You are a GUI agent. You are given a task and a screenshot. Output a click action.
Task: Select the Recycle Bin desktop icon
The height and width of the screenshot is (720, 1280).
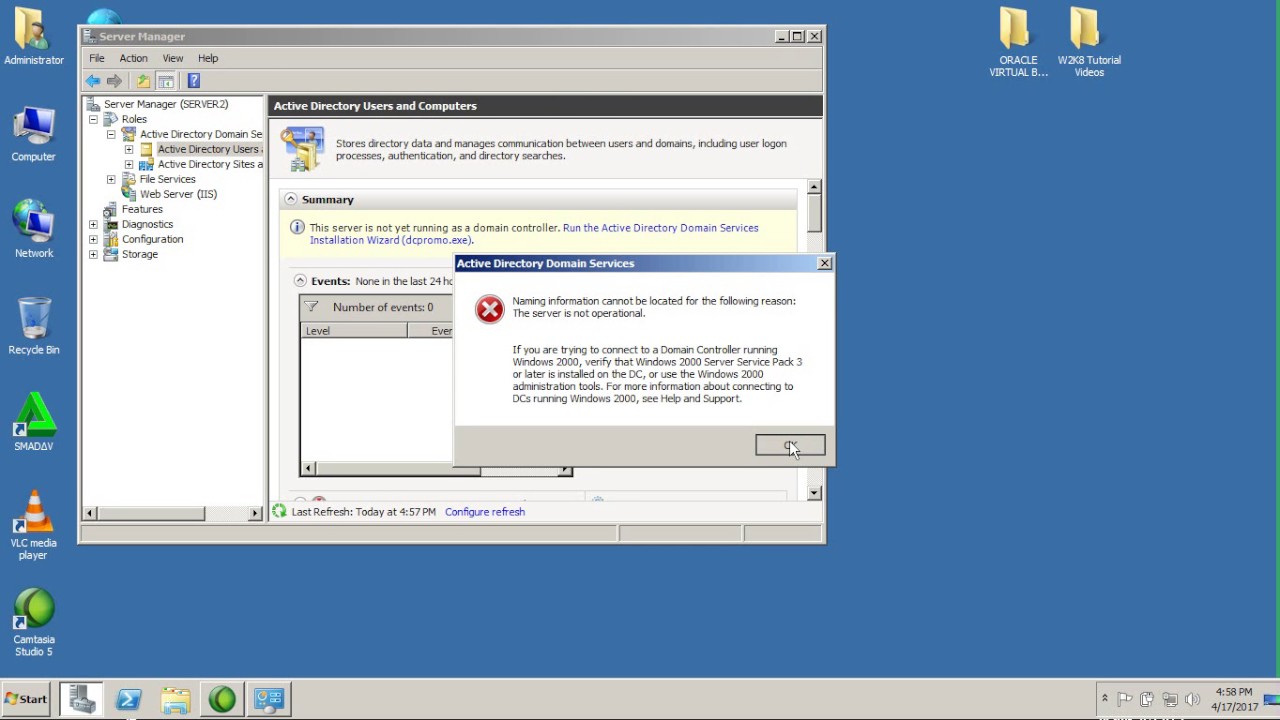coord(34,326)
